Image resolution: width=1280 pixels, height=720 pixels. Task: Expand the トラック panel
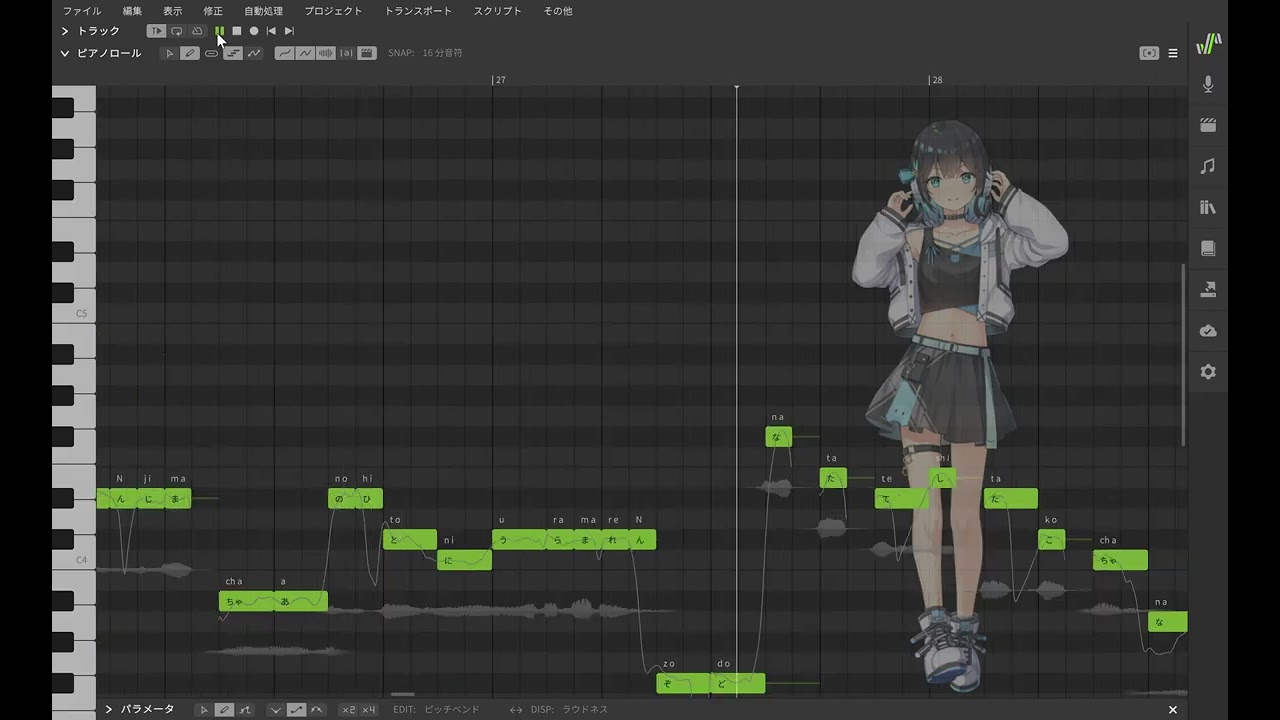[65, 31]
